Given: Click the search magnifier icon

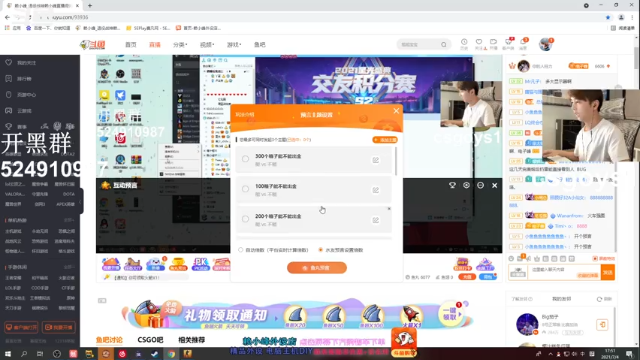Looking at the screenshot, I should (444, 44).
